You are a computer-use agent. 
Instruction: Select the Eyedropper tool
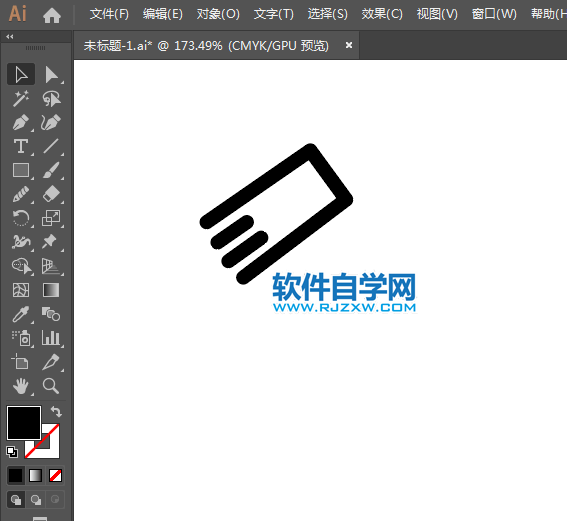click(21, 314)
